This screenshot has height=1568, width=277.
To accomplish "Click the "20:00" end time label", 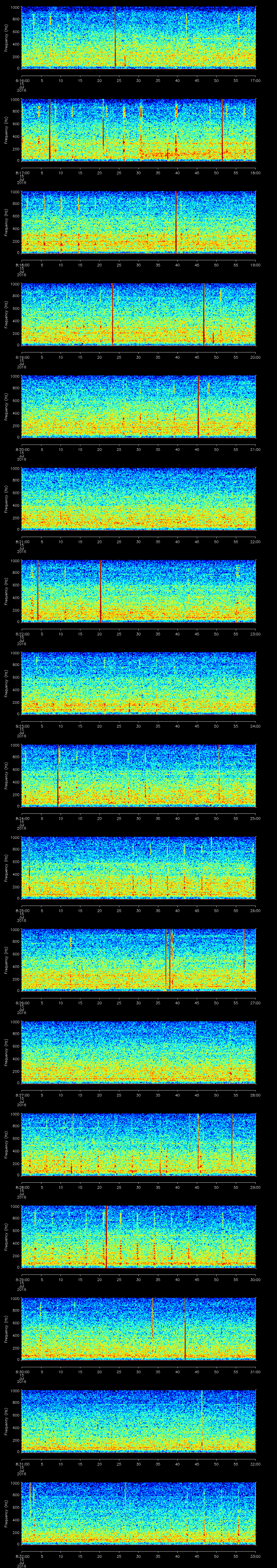I will tap(256, 357).
